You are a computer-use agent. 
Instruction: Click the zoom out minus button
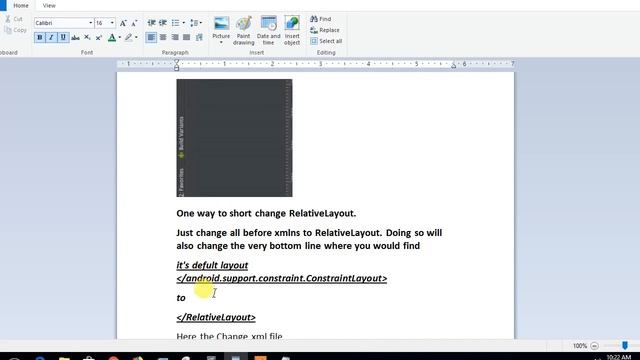pyautogui.click(x=594, y=346)
